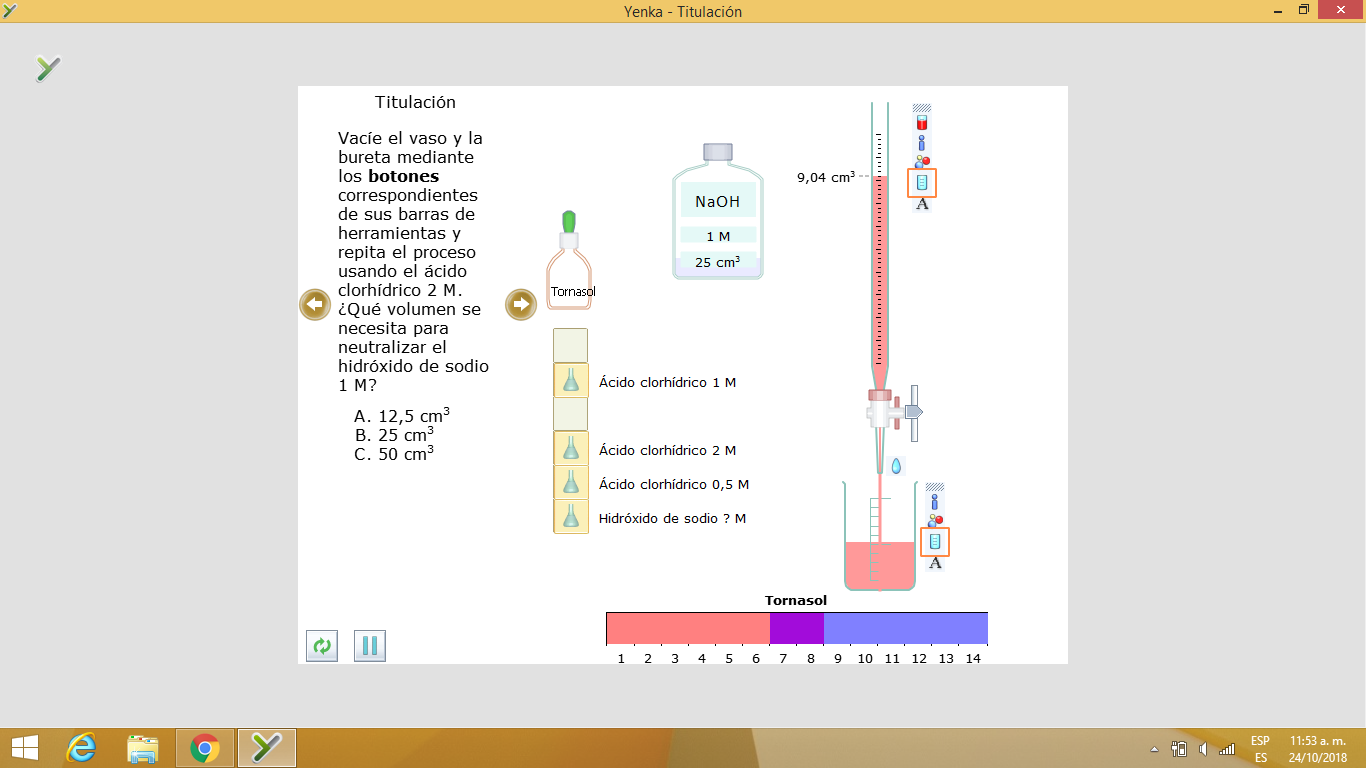Pause the simulation
Viewport: 1366px width, 768px height.
[x=369, y=647]
